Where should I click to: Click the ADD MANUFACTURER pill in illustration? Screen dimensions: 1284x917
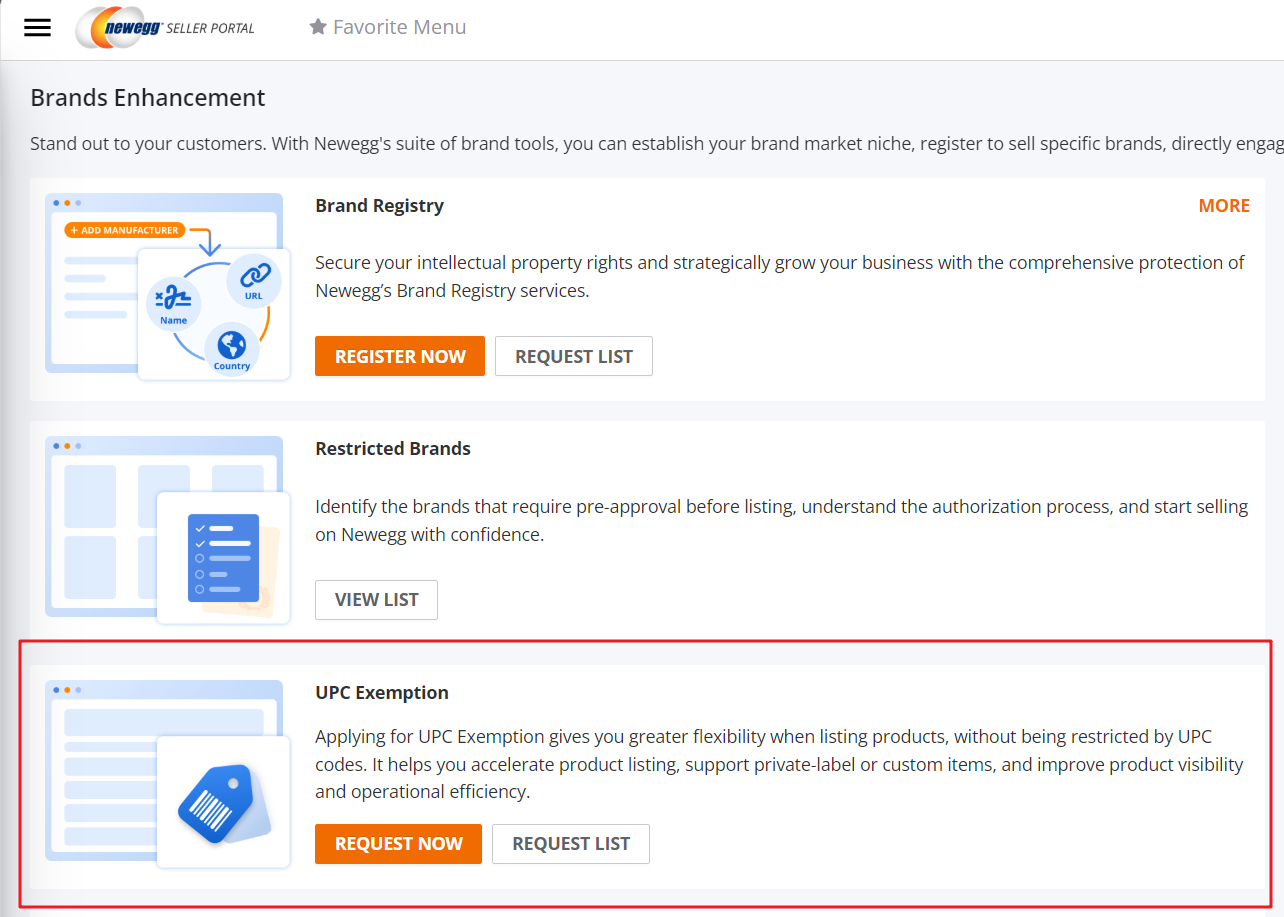125,230
